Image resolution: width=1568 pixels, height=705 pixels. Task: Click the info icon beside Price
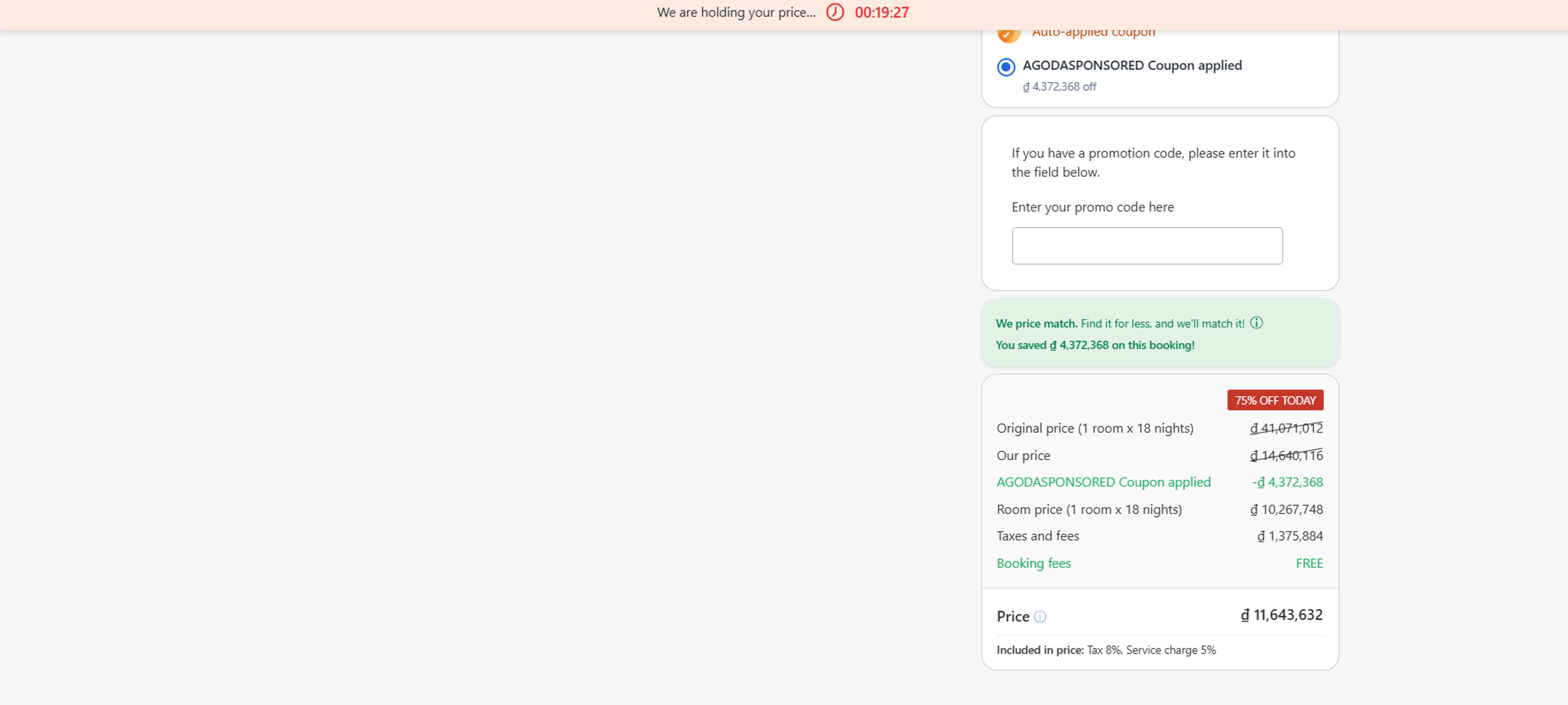point(1040,617)
